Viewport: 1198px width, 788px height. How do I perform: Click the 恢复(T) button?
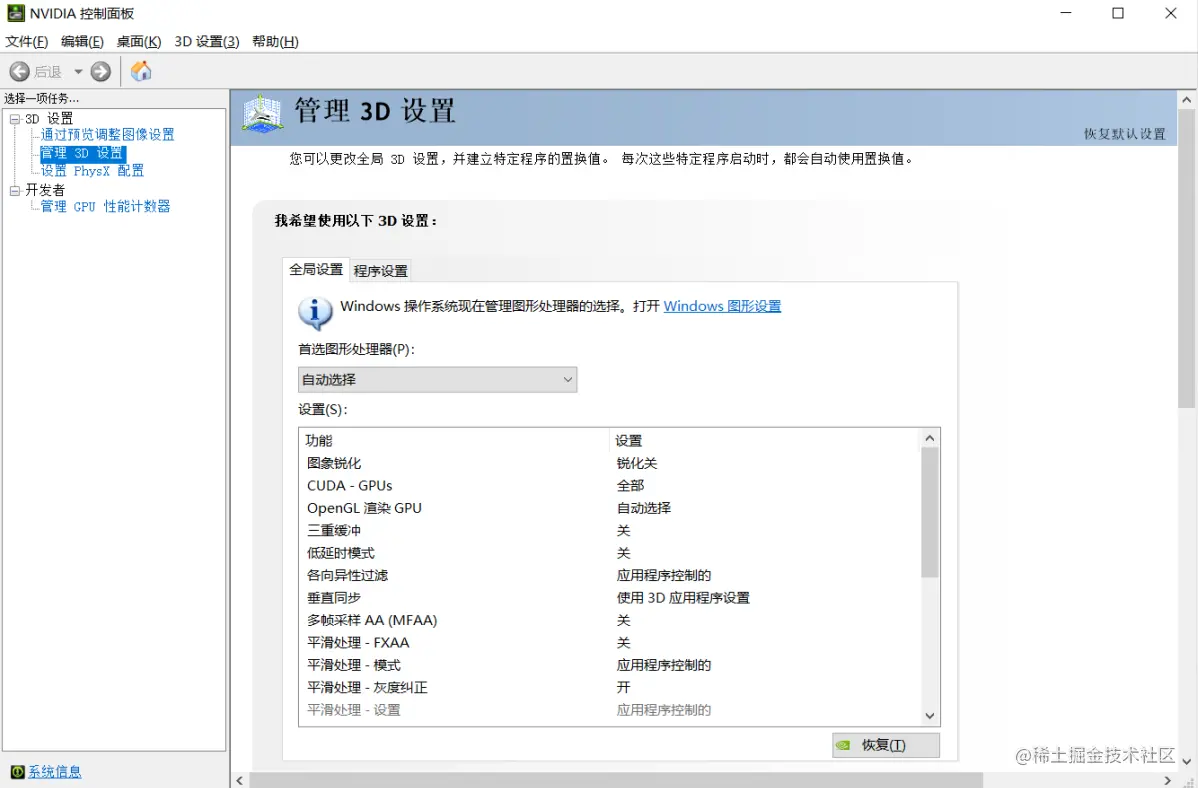coord(886,745)
